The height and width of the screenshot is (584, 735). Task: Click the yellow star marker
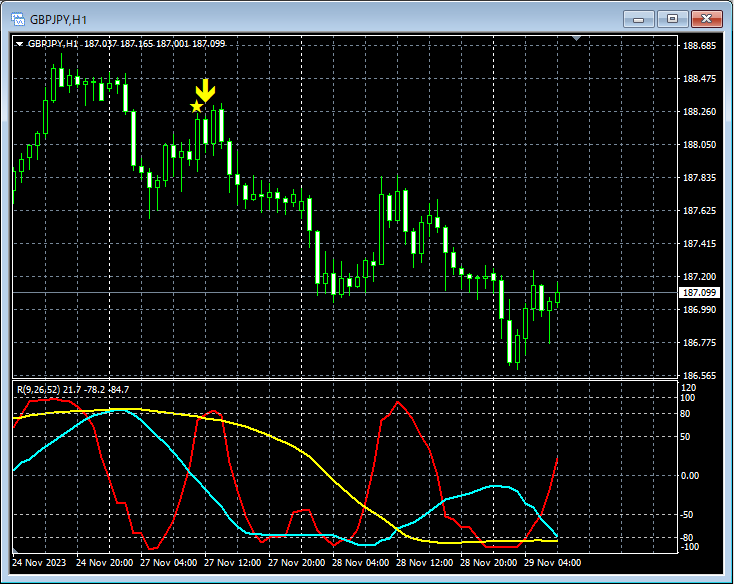click(196, 106)
